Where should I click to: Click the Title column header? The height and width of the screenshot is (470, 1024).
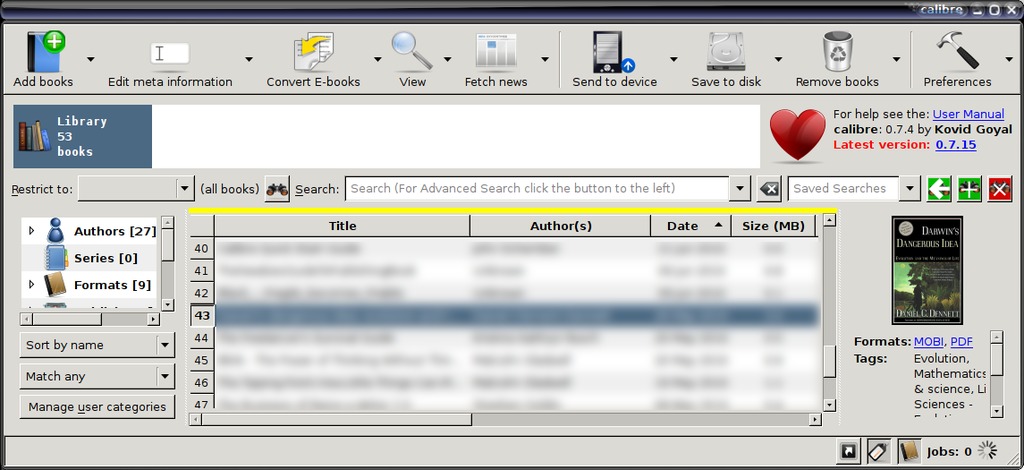(x=342, y=226)
